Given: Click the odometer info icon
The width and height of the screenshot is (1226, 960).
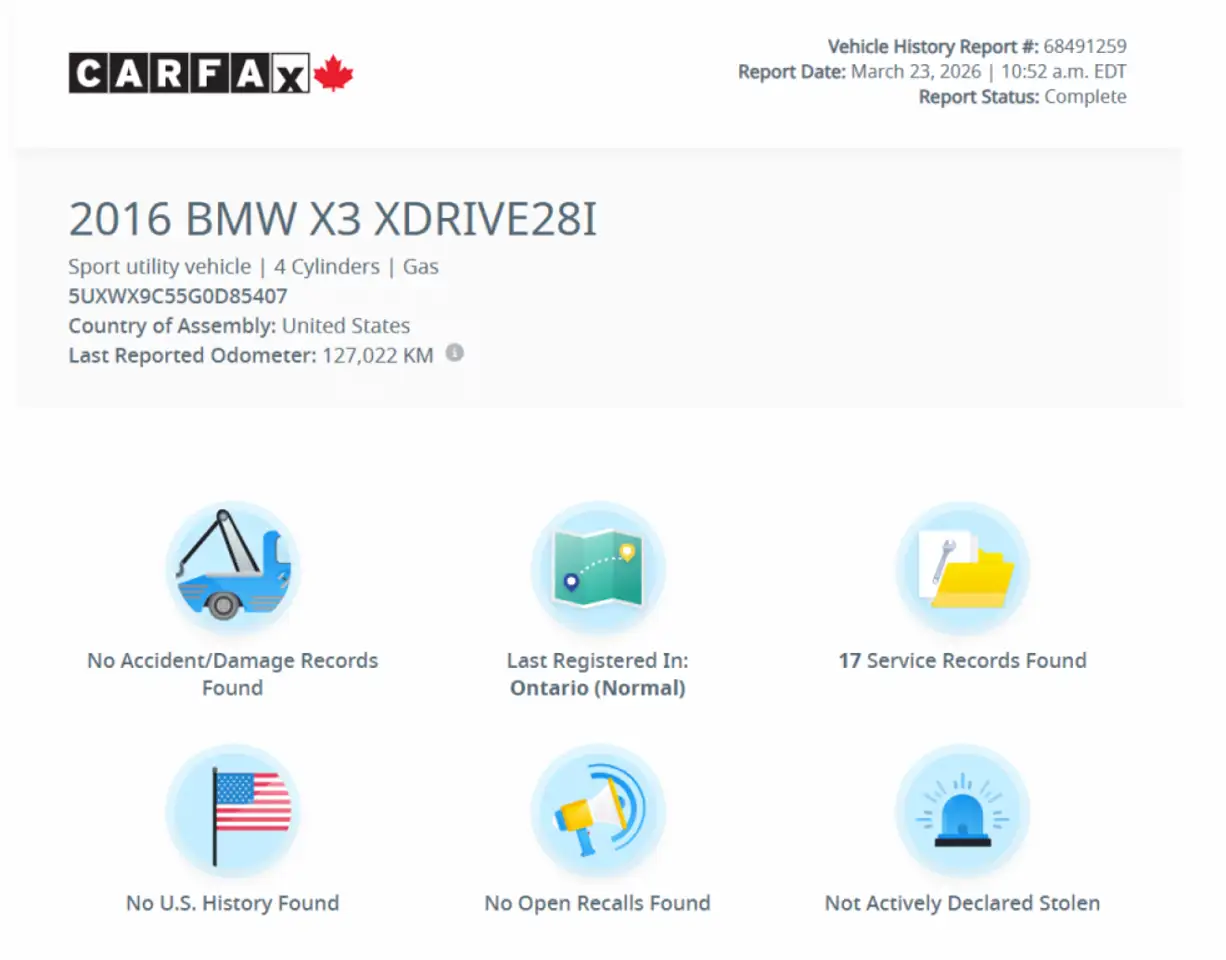Looking at the screenshot, I should click(x=454, y=353).
